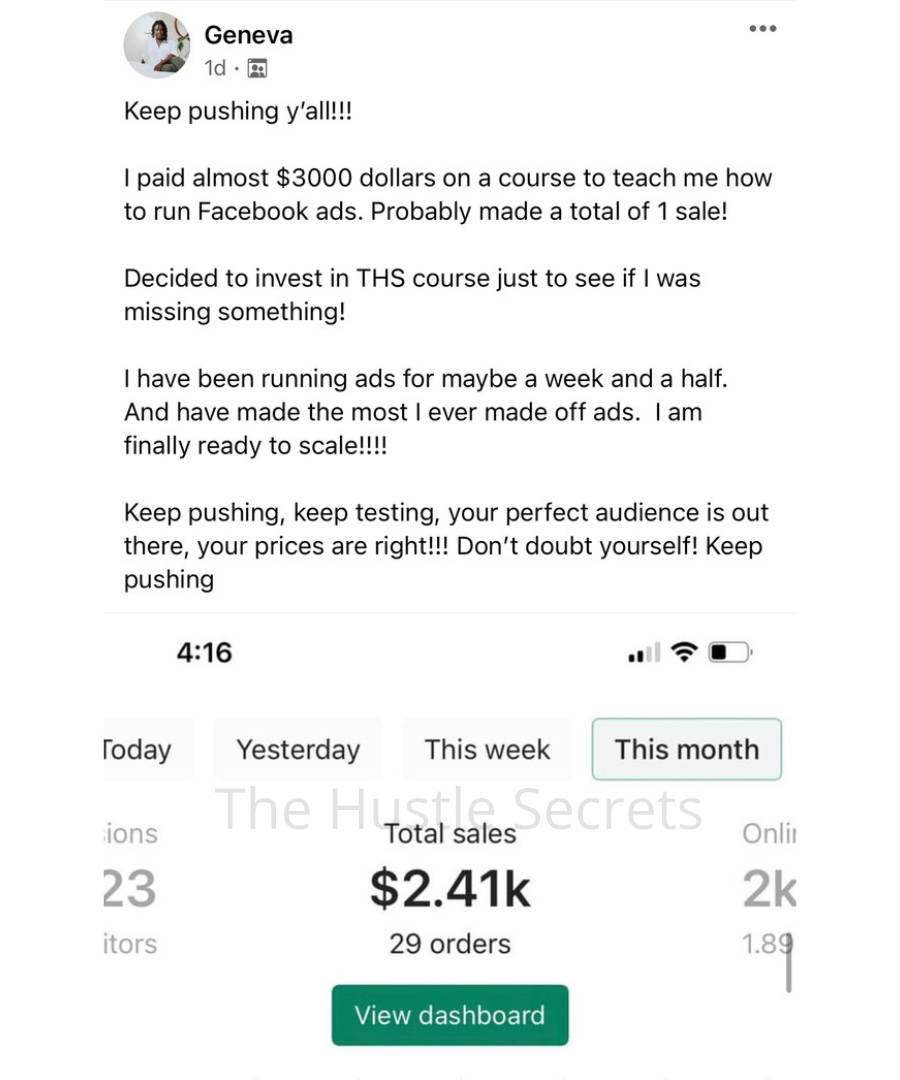Viewport: 900px width, 1080px height.
Task: Click the vertical scrollbar on the right edge
Action: 788,962
